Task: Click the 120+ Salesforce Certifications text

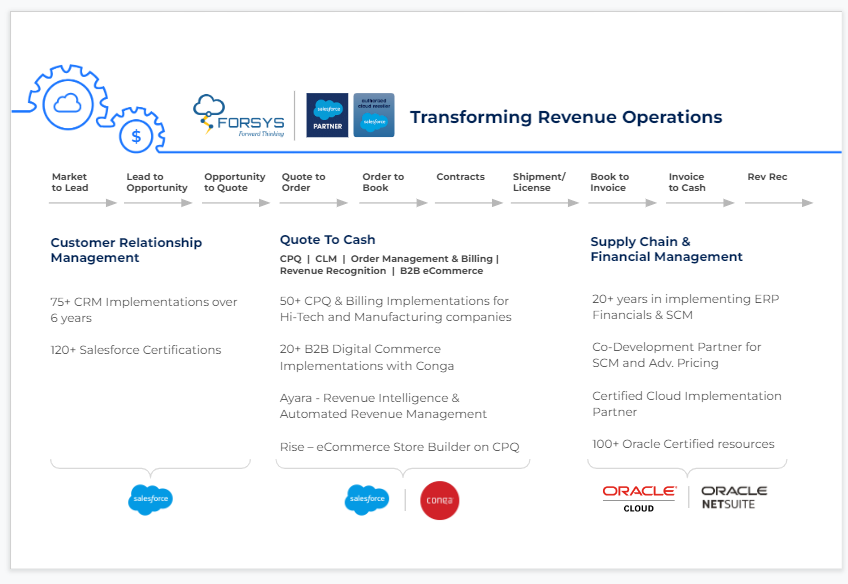Action: tap(136, 350)
